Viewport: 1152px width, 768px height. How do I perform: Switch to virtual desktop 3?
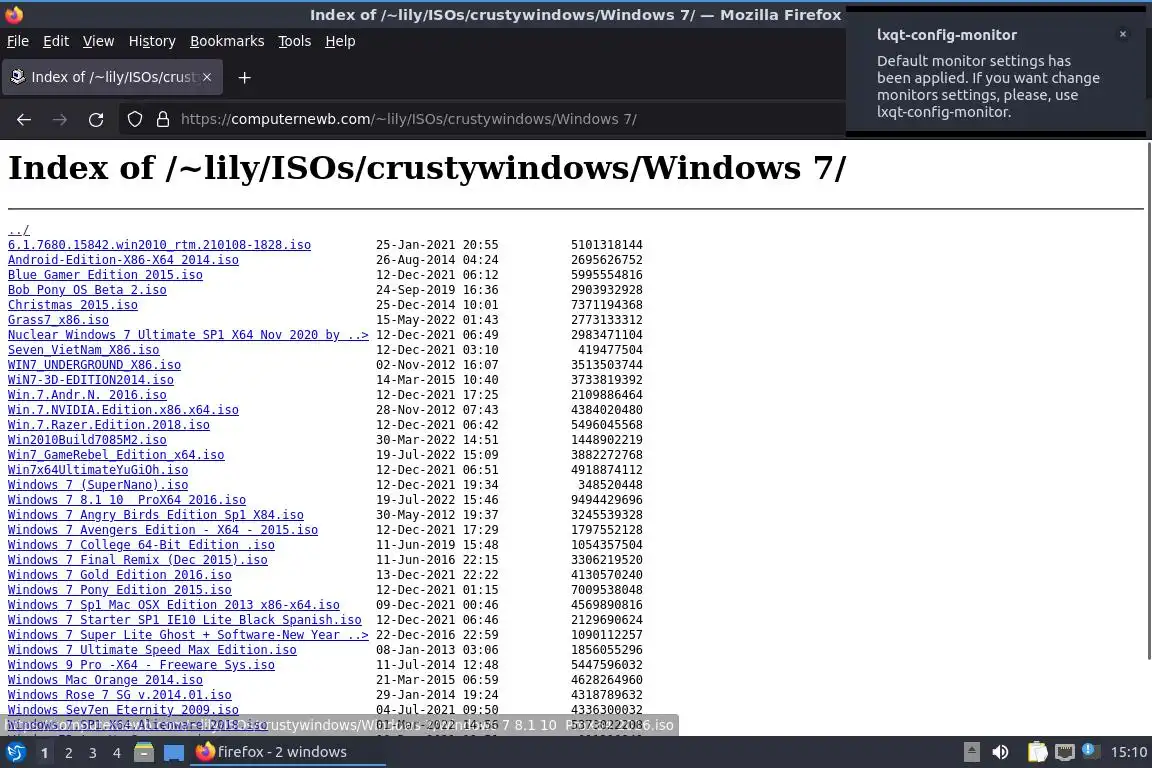(93, 753)
